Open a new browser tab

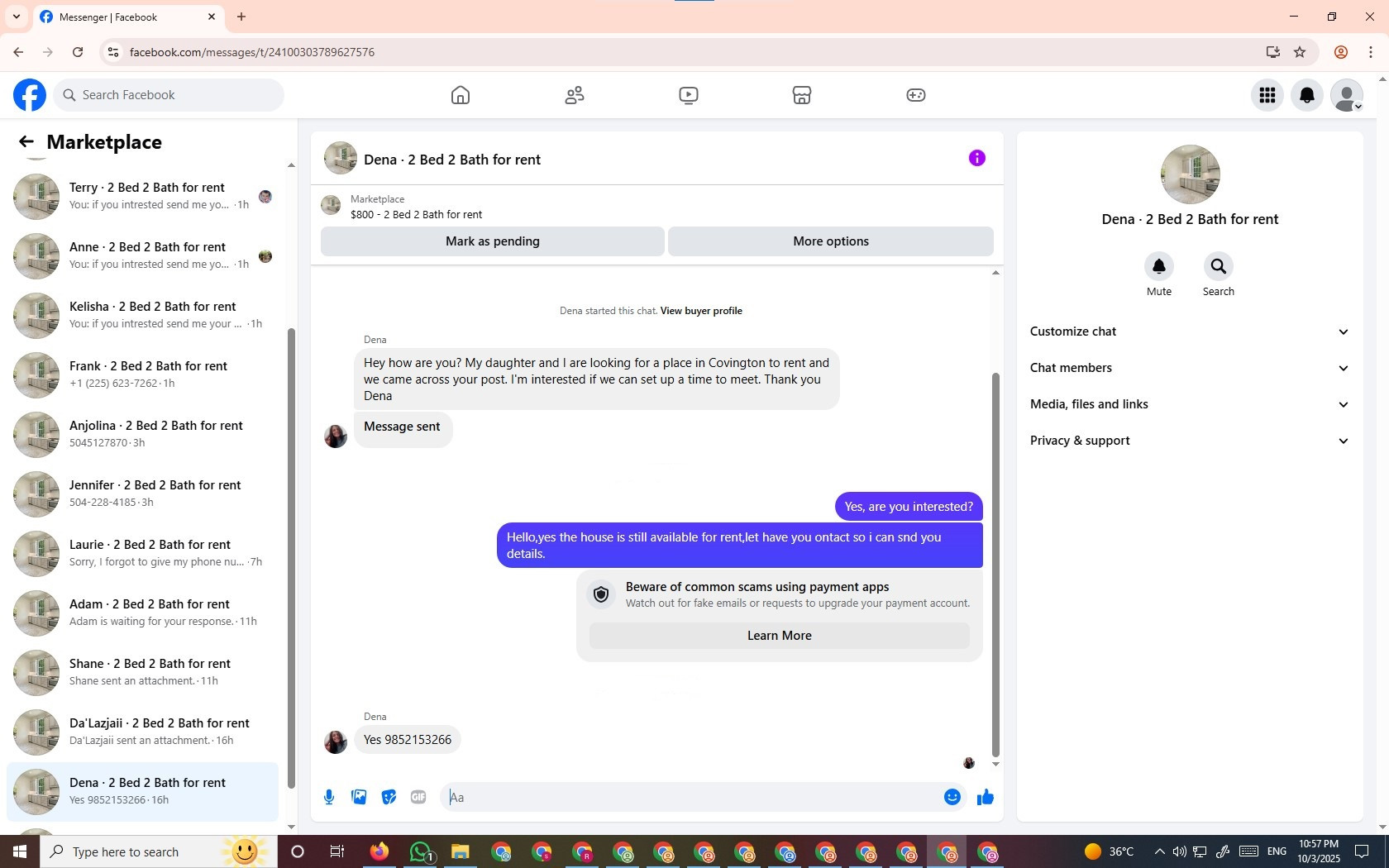[241, 17]
